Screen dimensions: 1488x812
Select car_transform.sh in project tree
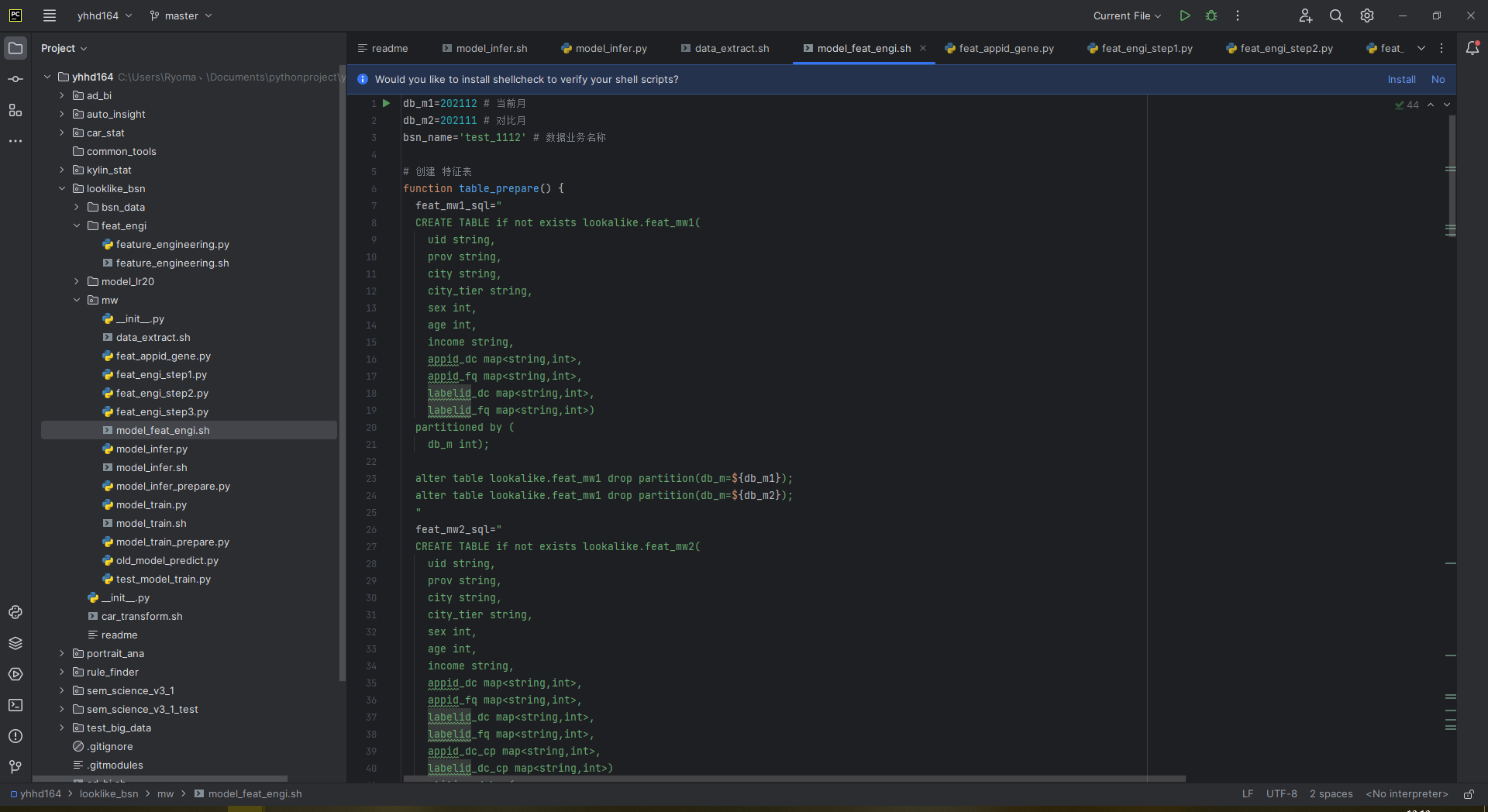point(142,616)
